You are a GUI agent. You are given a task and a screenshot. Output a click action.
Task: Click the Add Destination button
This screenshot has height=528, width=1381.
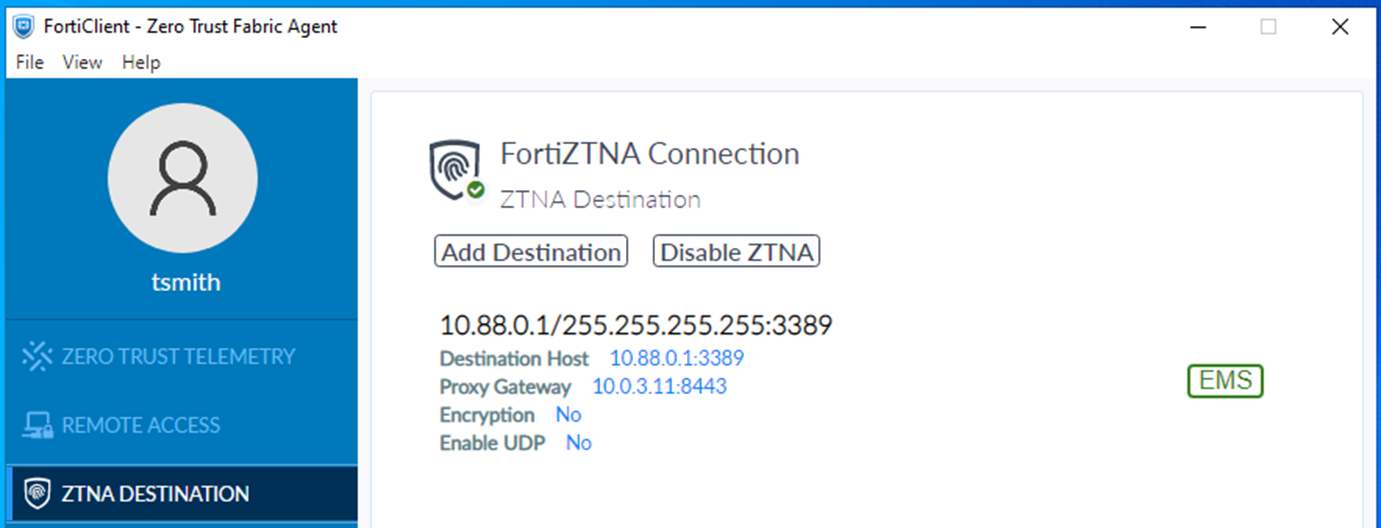pyautogui.click(x=531, y=252)
